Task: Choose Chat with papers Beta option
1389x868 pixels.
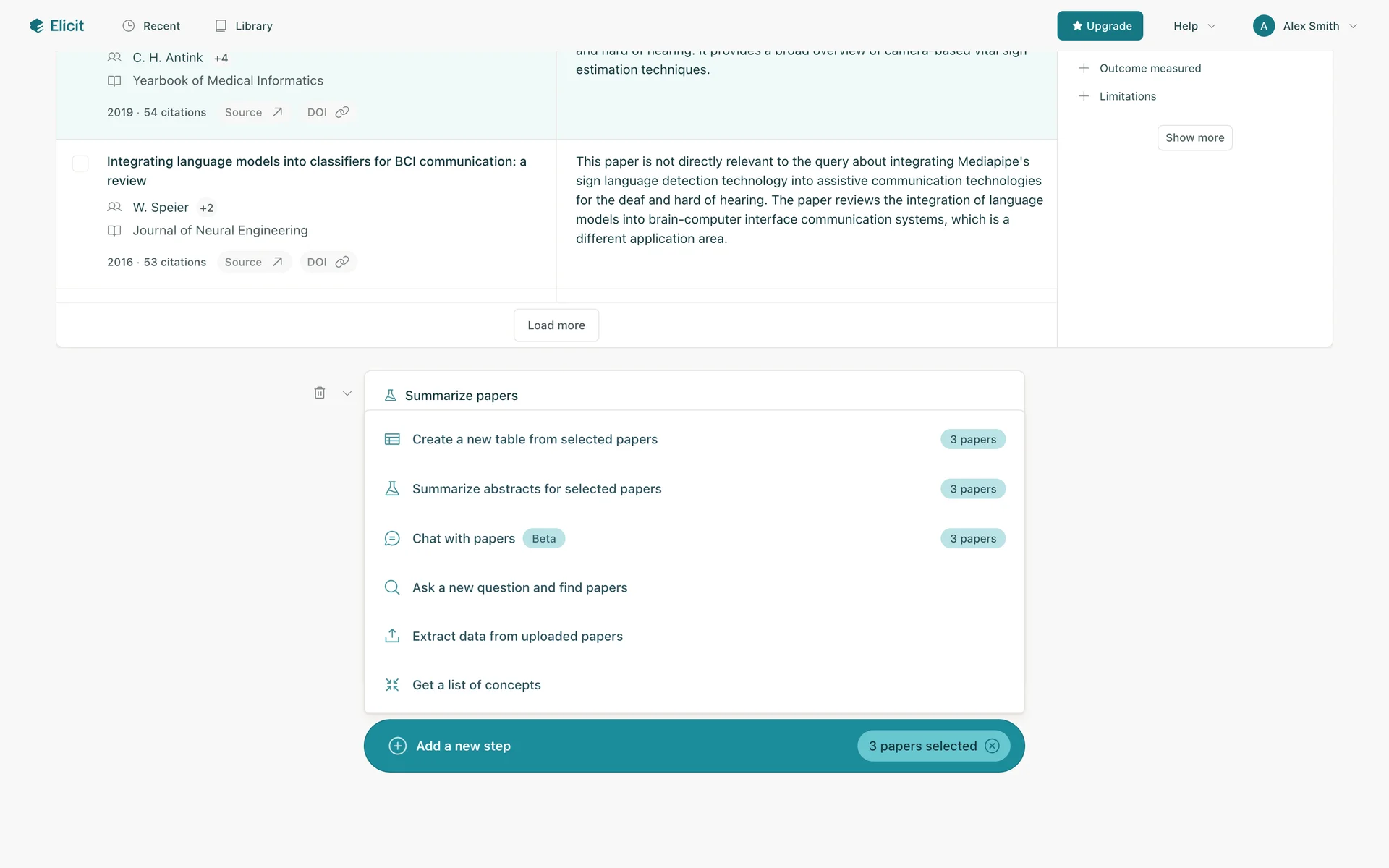Action: click(464, 538)
